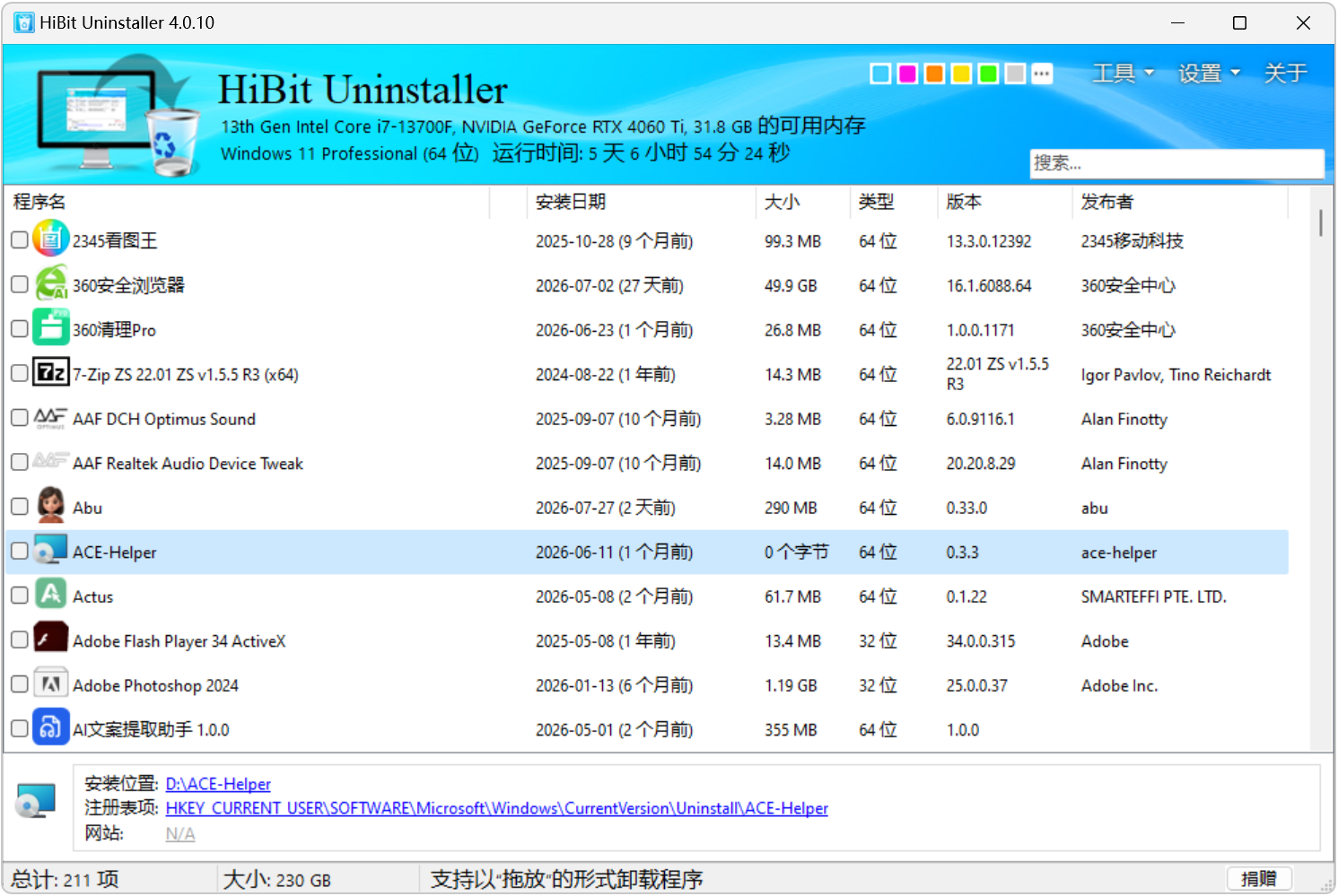Click the title bar HiBit app icon
The height and width of the screenshot is (896, 1338).
click(24, 22)
